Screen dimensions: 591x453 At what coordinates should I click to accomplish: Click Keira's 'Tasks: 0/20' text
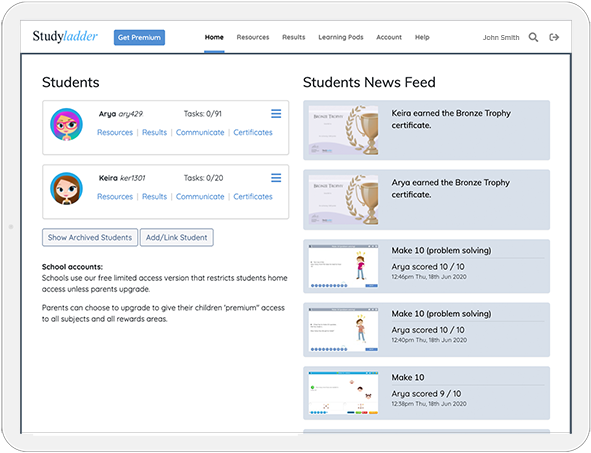click(x=204, y=178)
